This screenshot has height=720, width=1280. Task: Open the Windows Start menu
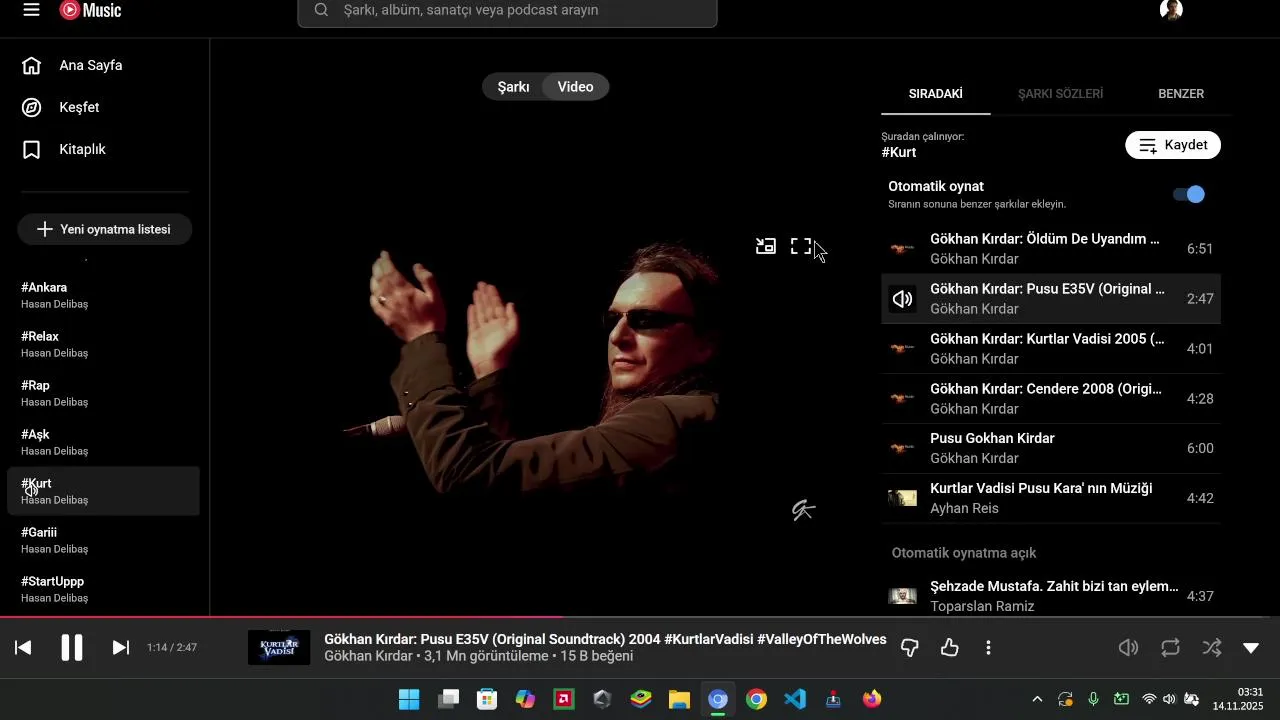click(x=409, y=699)
